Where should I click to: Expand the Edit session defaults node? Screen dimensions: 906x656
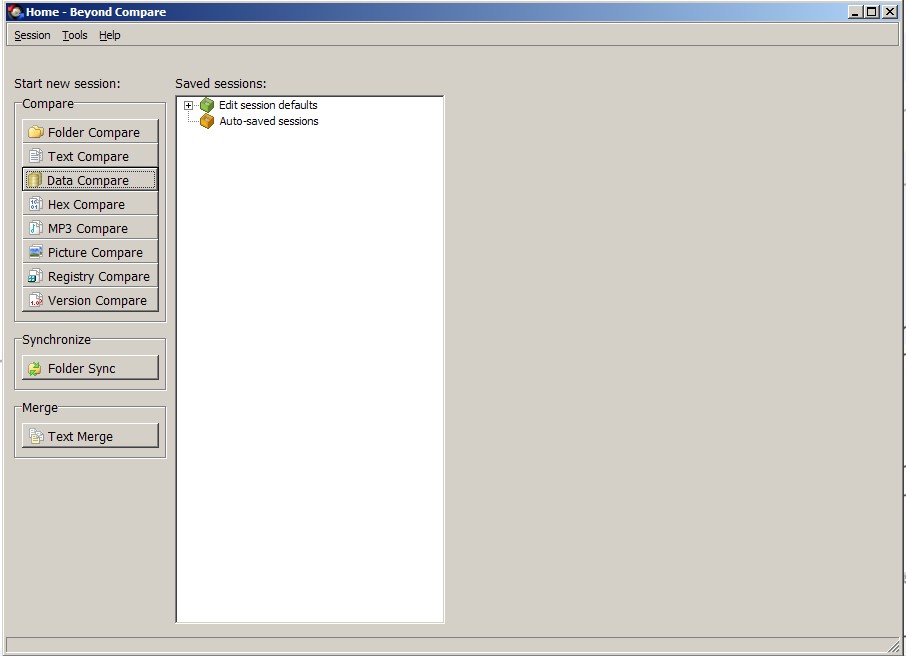tap(188, 105)
